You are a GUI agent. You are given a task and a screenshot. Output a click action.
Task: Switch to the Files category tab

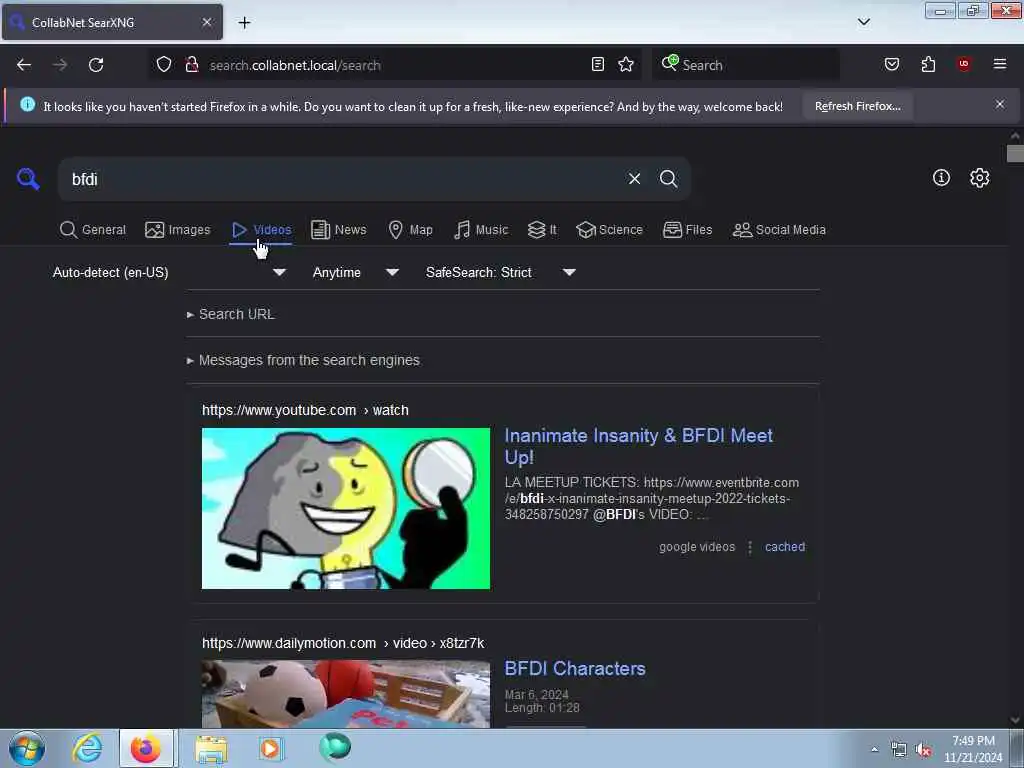(688, 230)
